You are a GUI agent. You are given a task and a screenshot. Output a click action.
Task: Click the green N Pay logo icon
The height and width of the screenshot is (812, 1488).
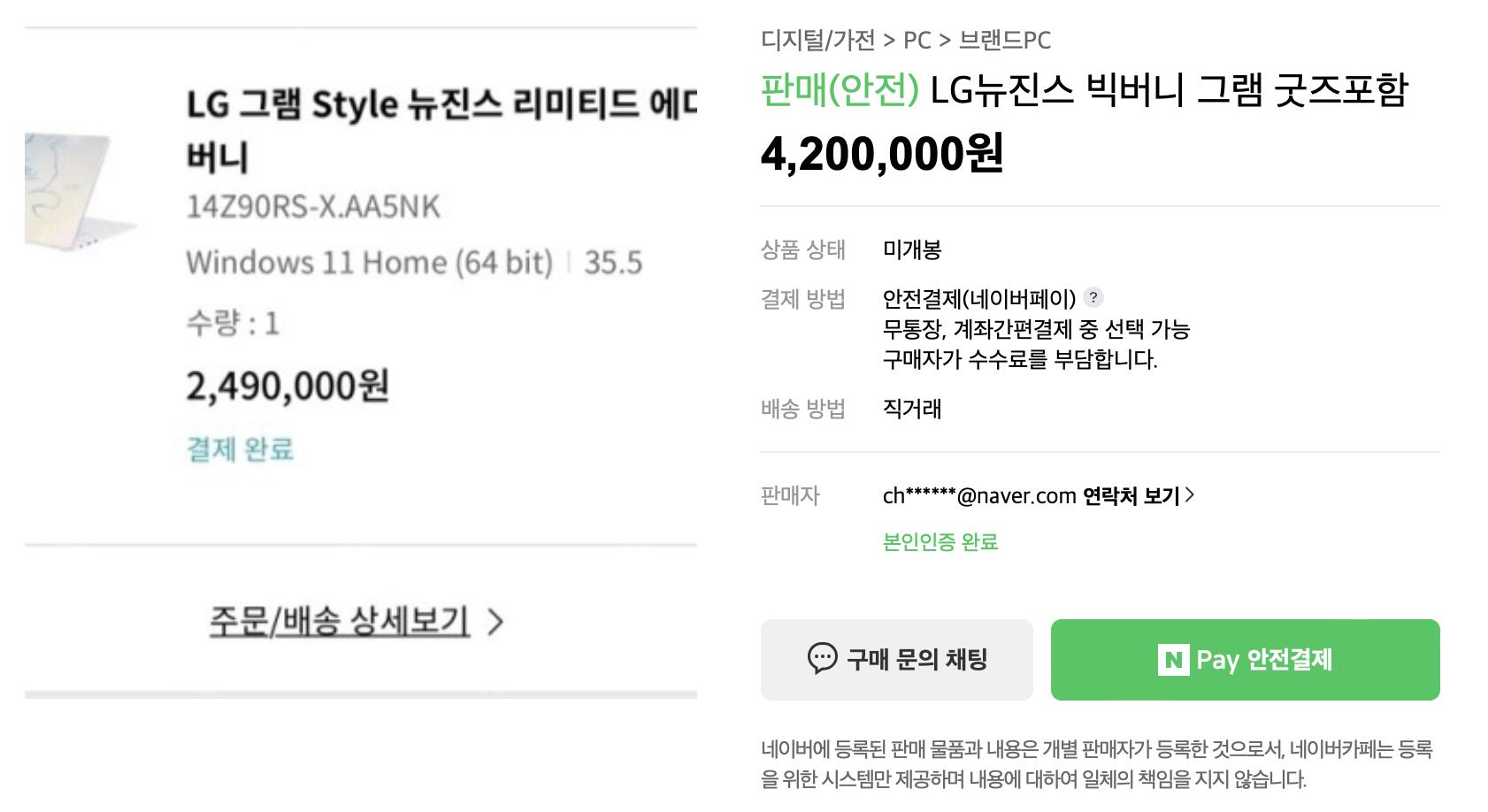(x=1173, y=660)
